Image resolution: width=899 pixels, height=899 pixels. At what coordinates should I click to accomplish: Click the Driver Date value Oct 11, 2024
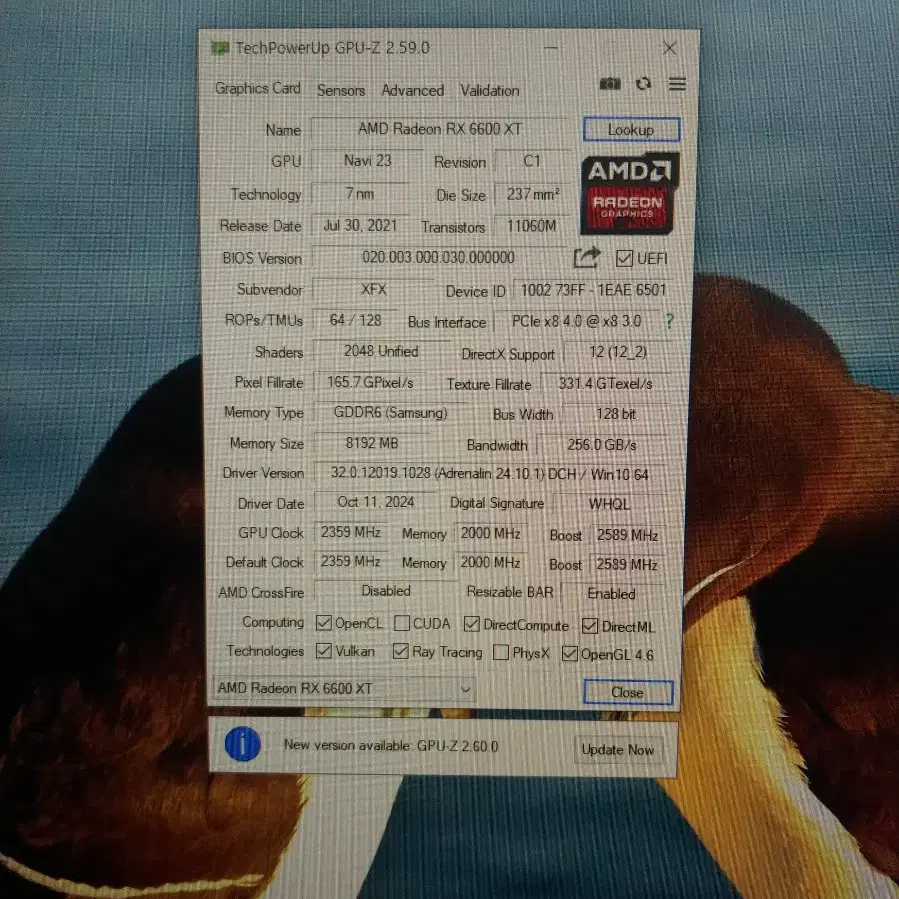[376, 502]
